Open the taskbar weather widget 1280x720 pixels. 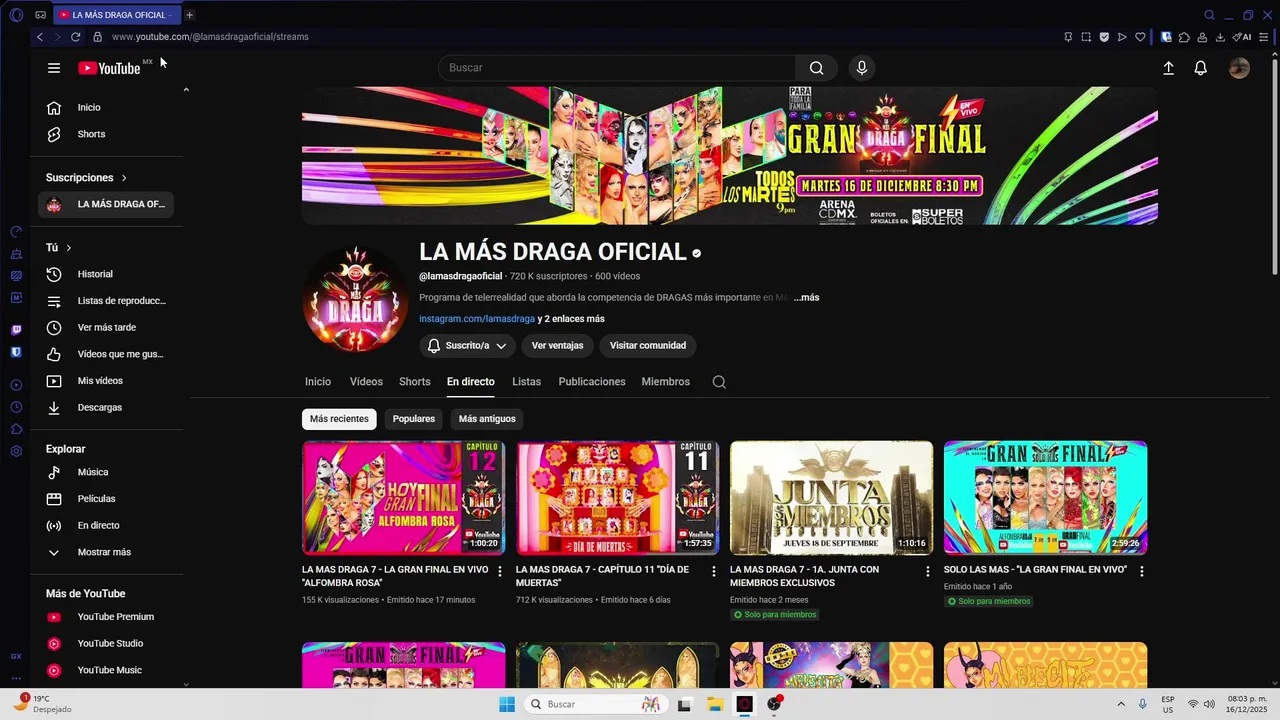[45, 703]
